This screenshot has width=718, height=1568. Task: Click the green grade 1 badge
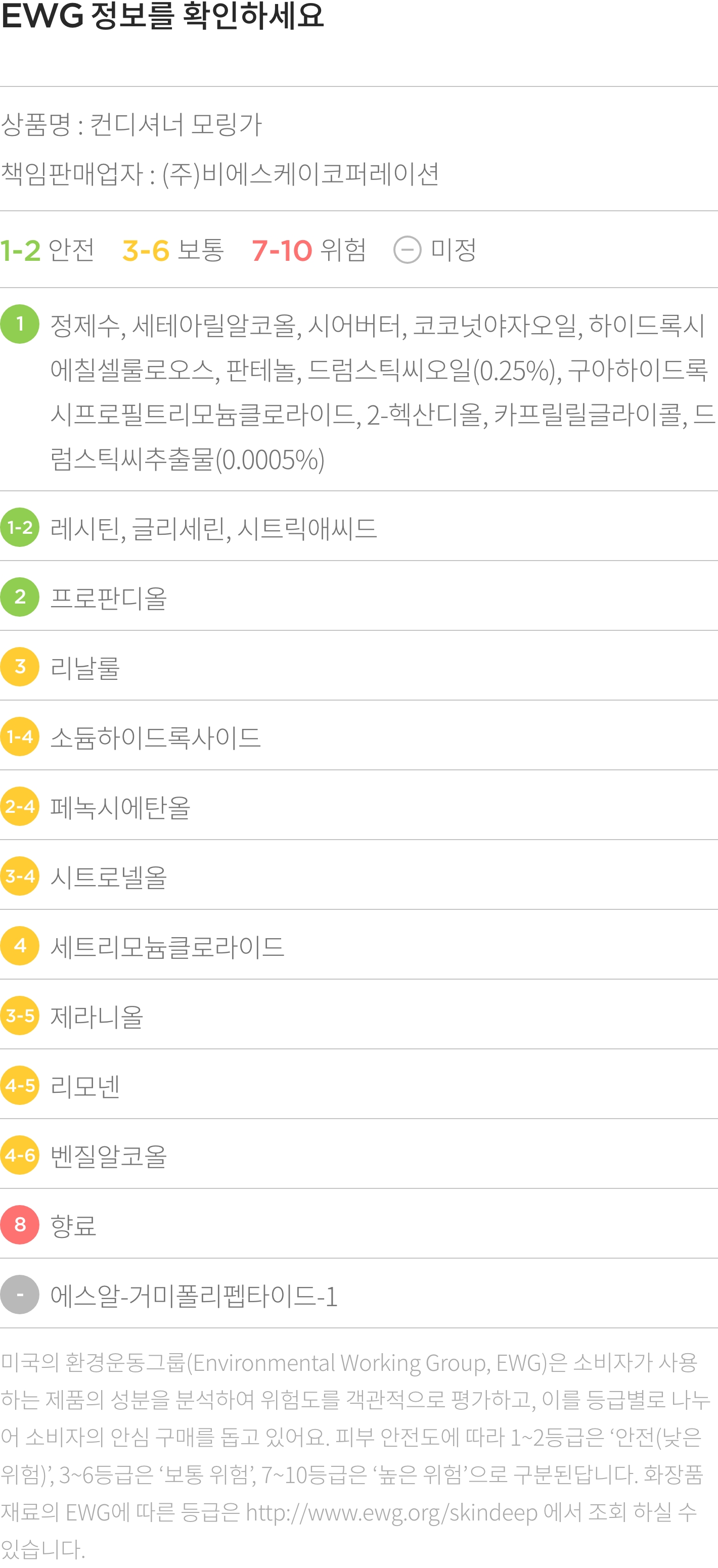20,324
